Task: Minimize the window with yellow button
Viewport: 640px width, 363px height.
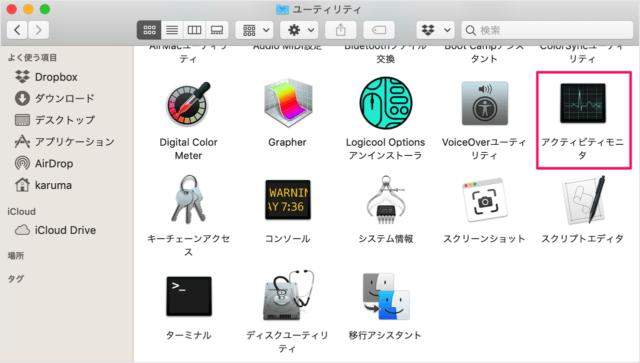Action: [28, 9]
